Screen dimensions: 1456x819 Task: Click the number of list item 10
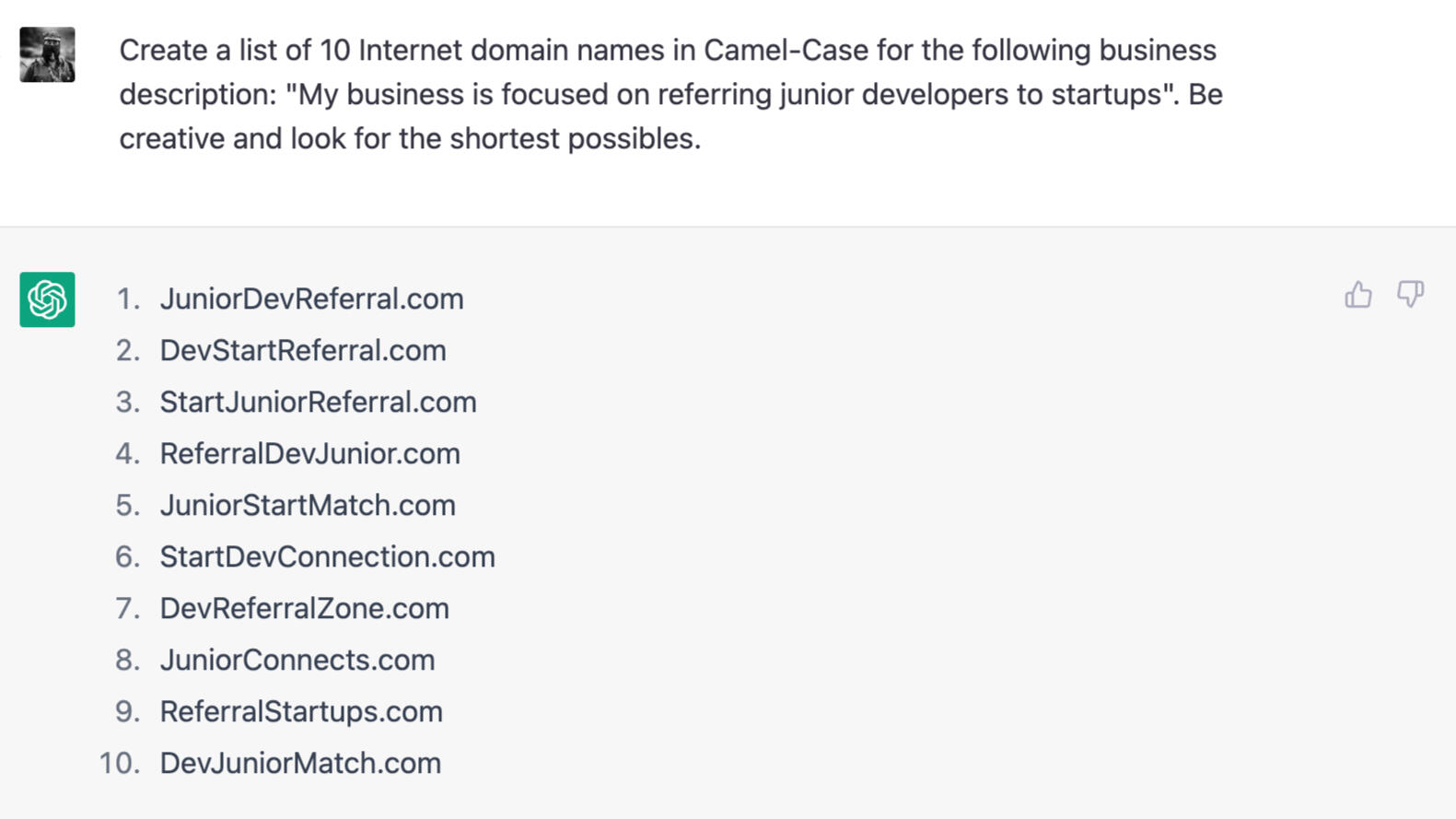pyautogui.click(x=121, y=763)
